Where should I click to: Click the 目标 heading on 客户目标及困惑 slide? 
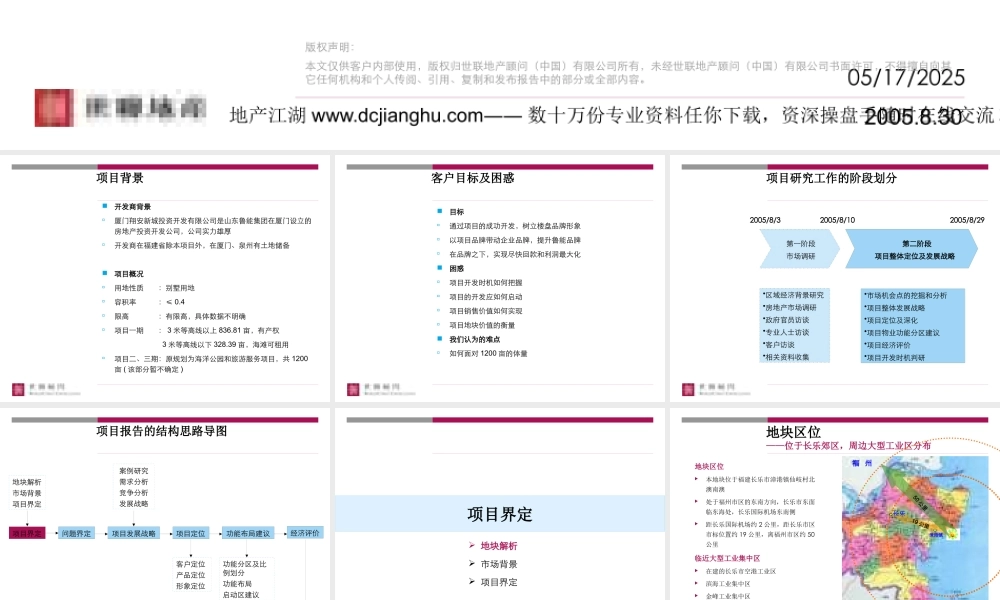[x=457, y=212]
